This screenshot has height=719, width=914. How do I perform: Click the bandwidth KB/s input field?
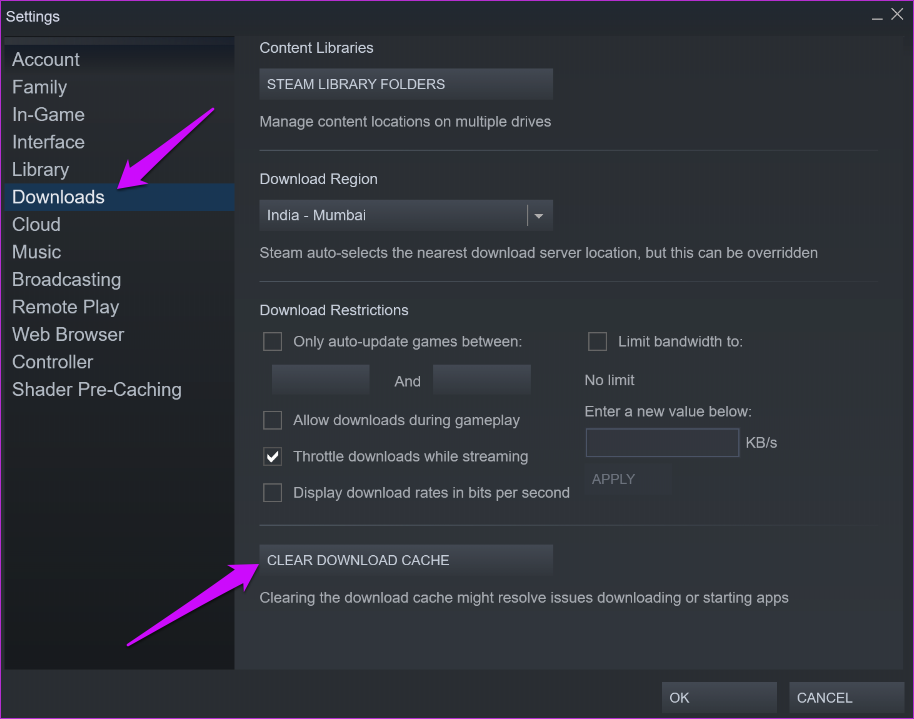pyautogui.click(x=662, y=443)
